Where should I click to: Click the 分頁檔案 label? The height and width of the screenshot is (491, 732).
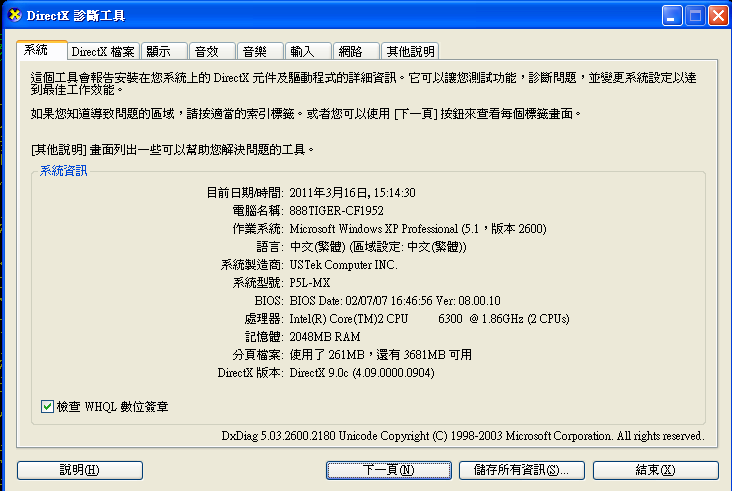(258, 355)
